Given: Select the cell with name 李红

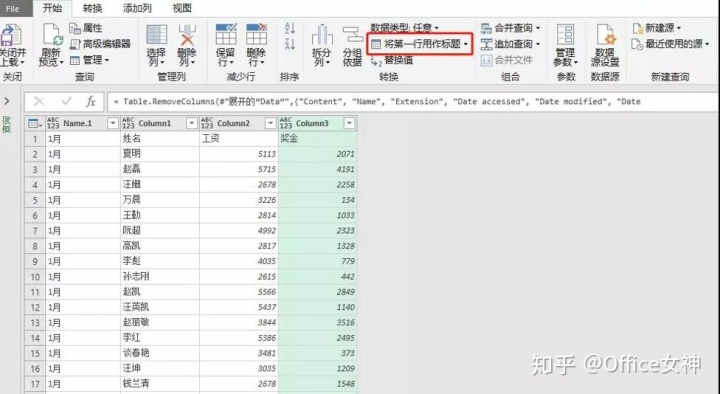Looking at the screenshot, I should pos(160,338).
